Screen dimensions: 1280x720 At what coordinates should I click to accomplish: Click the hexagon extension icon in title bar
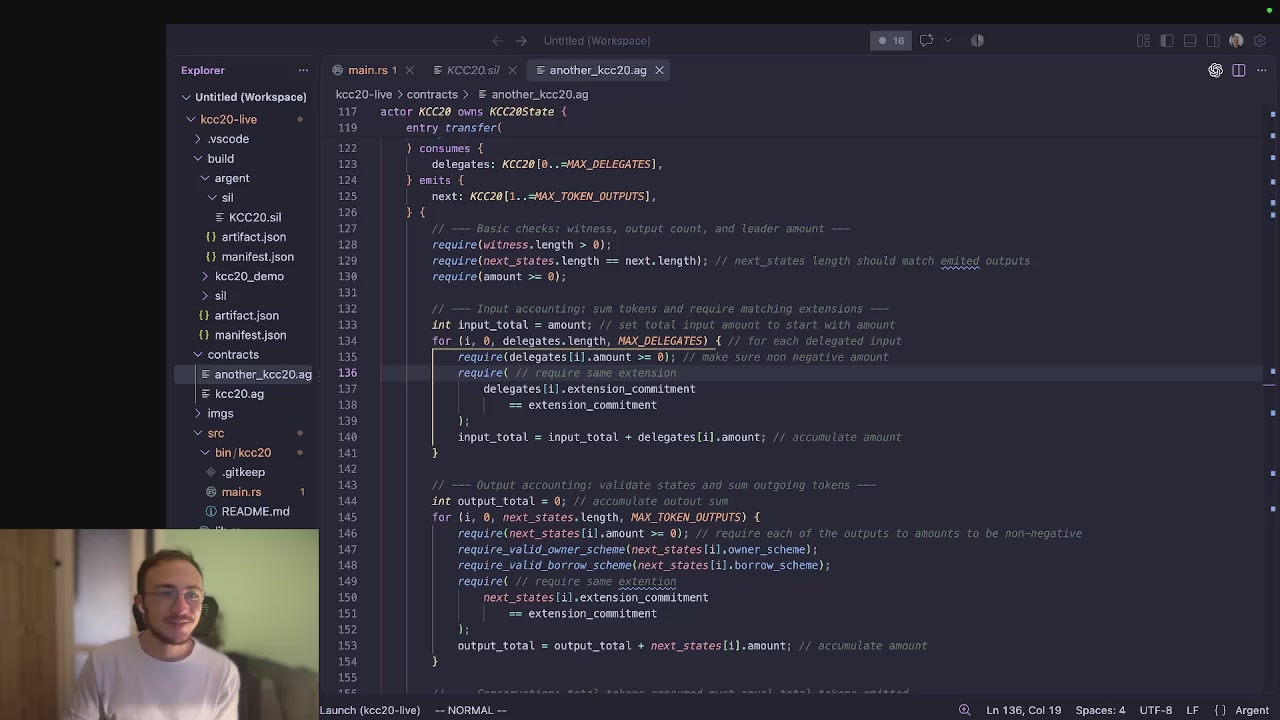tap(977, 41)
